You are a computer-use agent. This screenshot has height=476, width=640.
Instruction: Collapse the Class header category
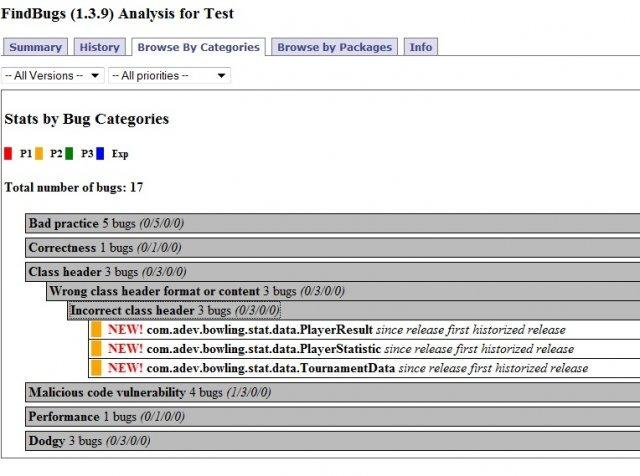pos(332,271)
